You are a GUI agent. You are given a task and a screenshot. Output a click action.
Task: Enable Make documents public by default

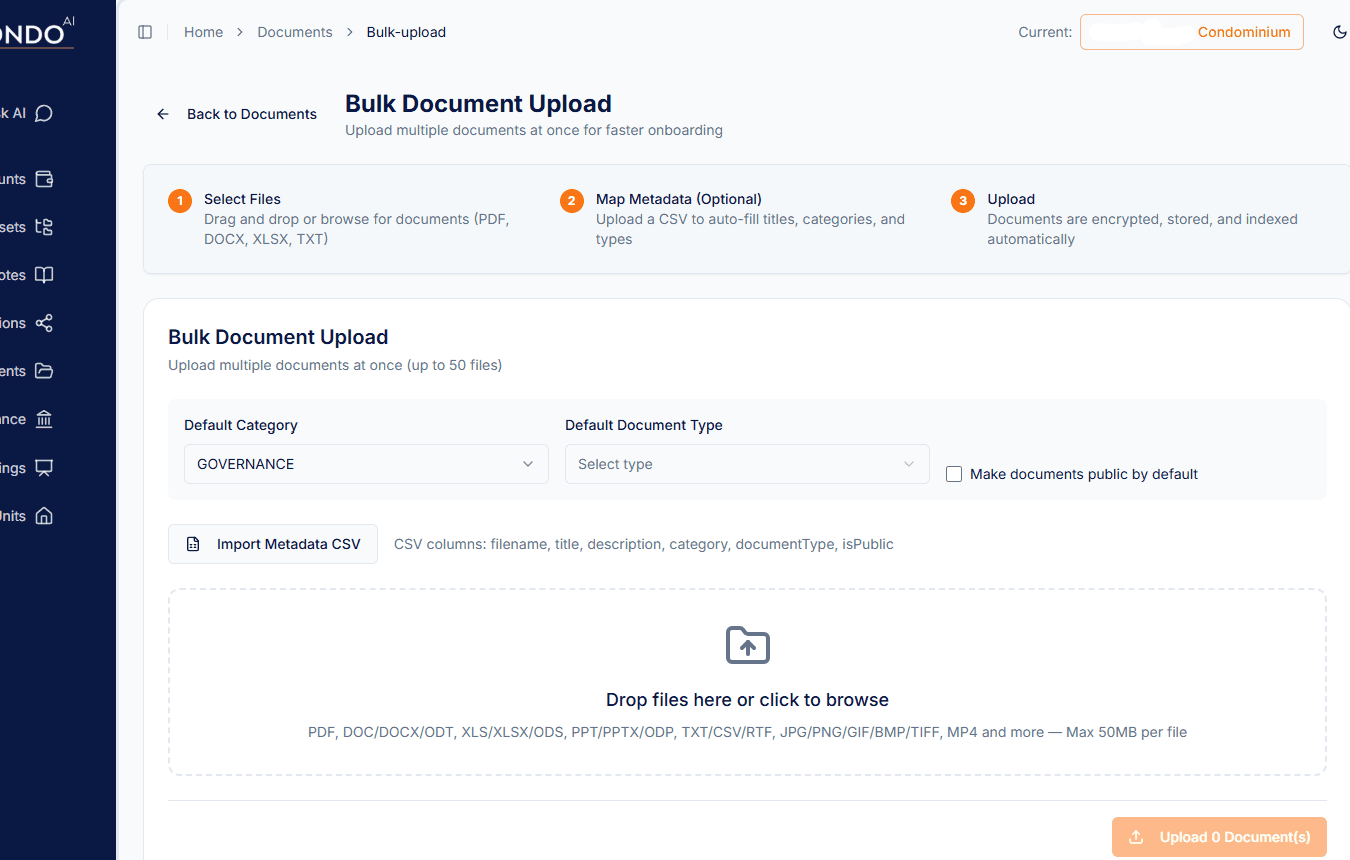pyautogui.click(x=954, y=474)
